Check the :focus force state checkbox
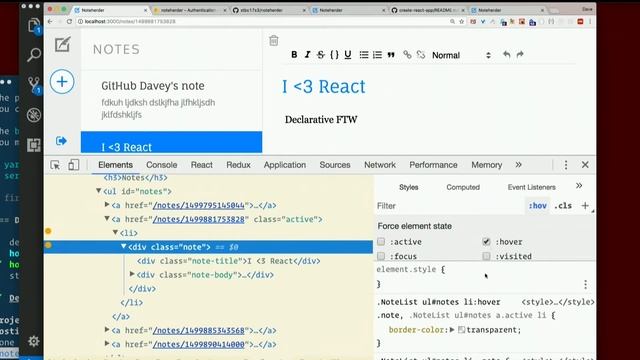 pos(381,256)
